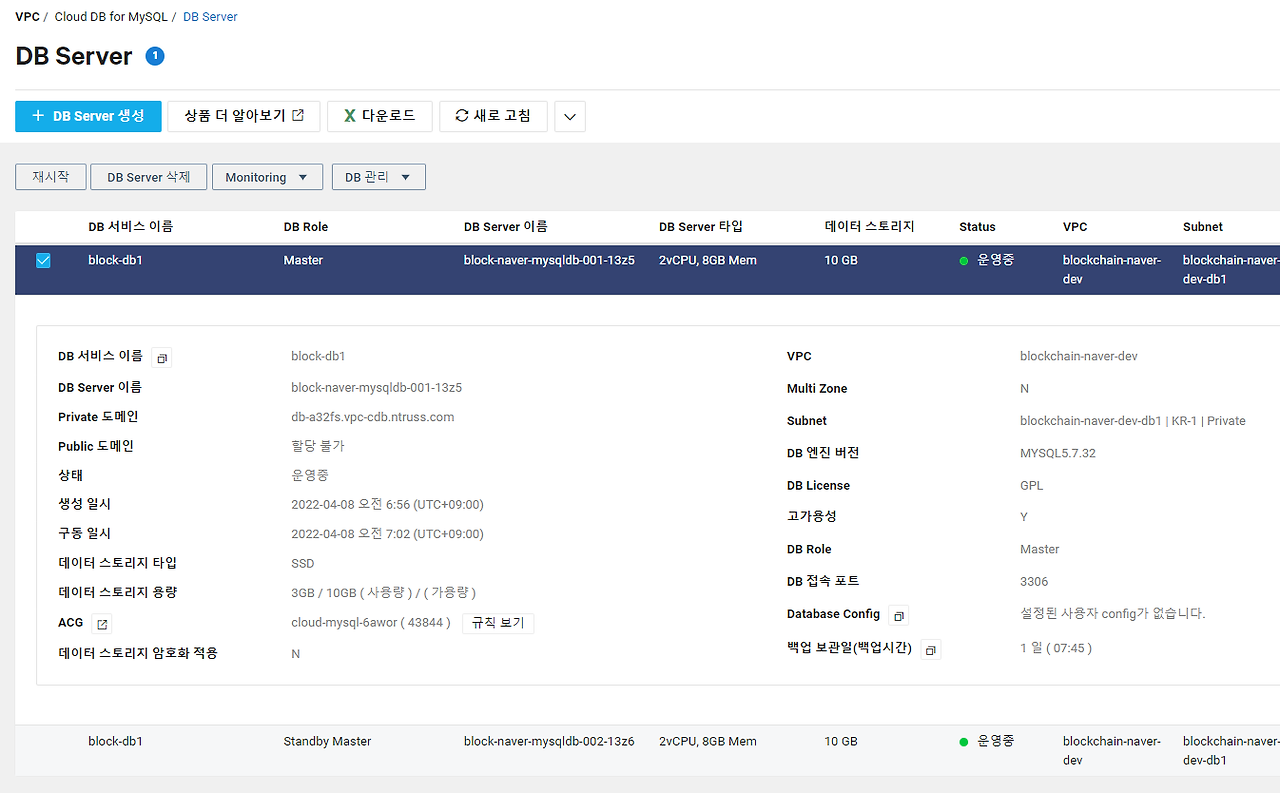
Task: Uncheck the block-db1 Master row checkbox
Action: pos(43,260)
